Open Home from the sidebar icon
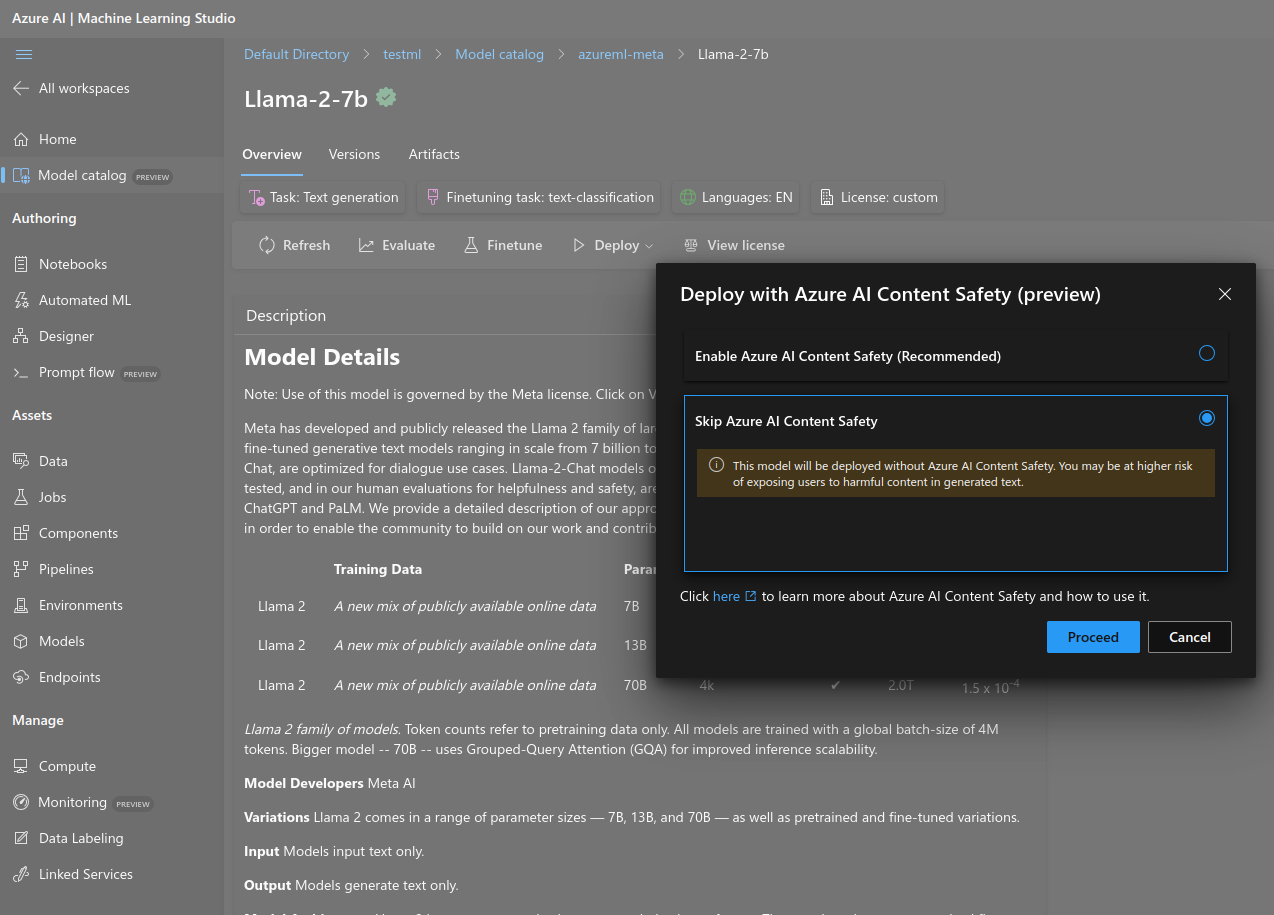Image resolution: width=1274 pixels, height=915 pixels. tap(21, 139)
